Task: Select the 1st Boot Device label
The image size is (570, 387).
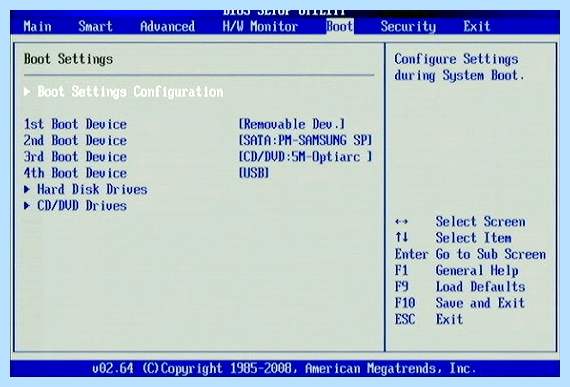Action: click(x=75, y=124)
